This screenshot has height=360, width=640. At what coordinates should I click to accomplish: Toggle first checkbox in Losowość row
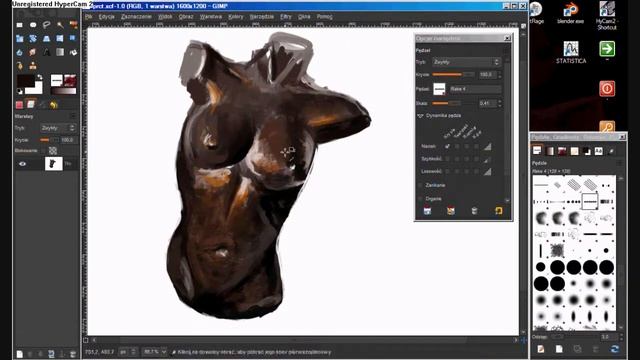click(x=447, y=171)
